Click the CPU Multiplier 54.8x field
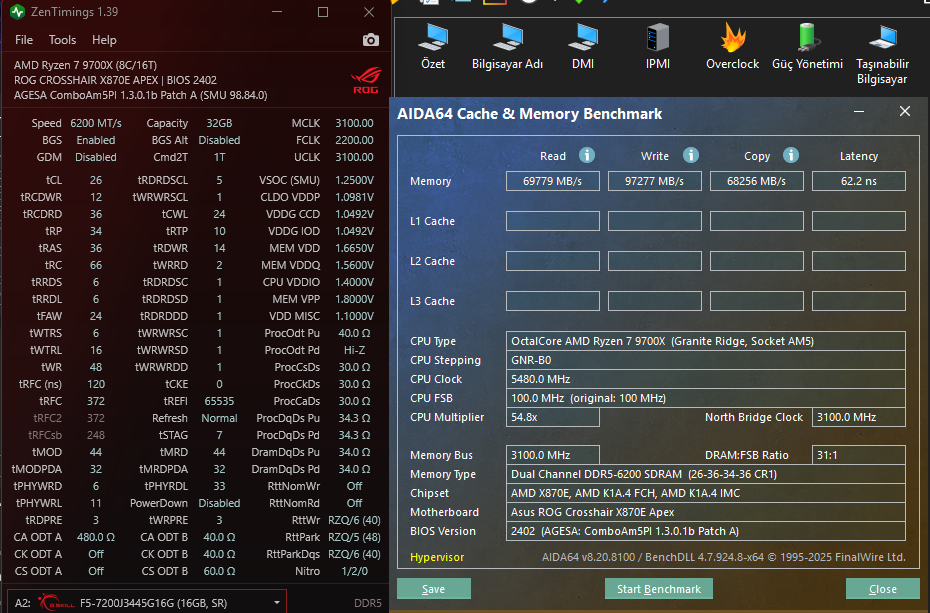The height and width of the screenshot is (613, 930). [x=552, y=417]
